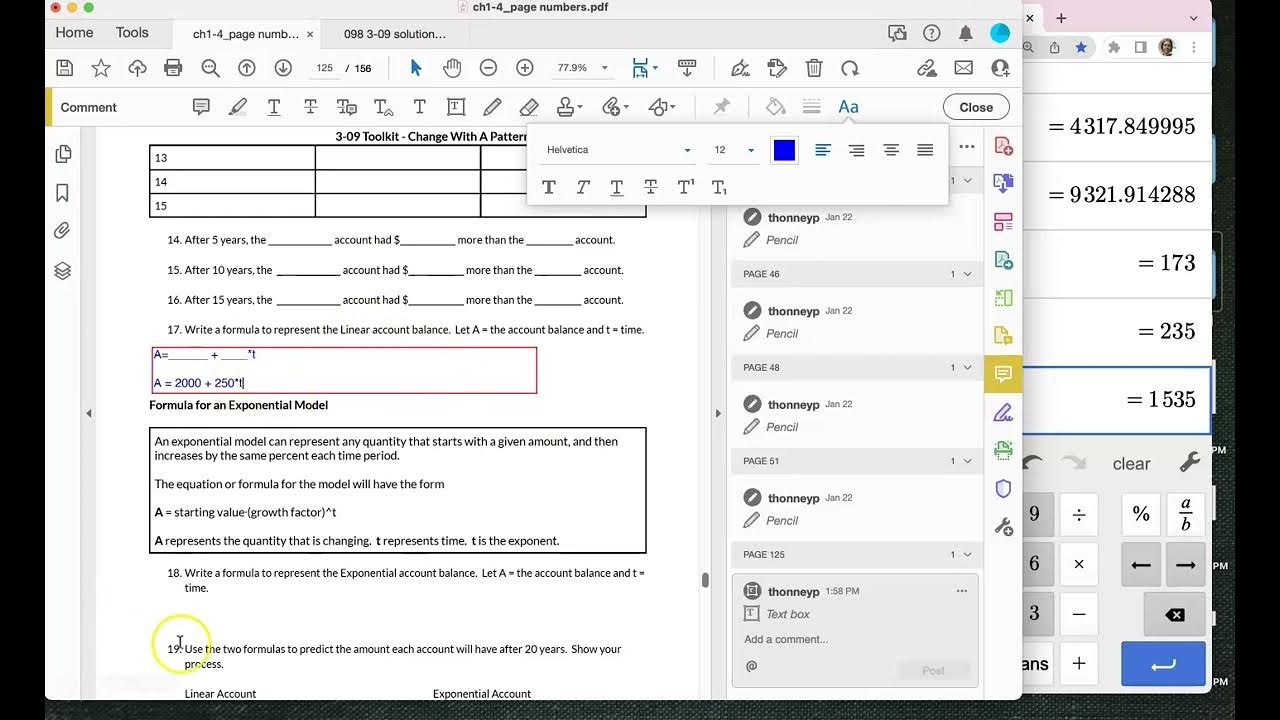This screenshot has width=1280, height=720.
Task: Click the Save disk icon
Action: [65, 68]
